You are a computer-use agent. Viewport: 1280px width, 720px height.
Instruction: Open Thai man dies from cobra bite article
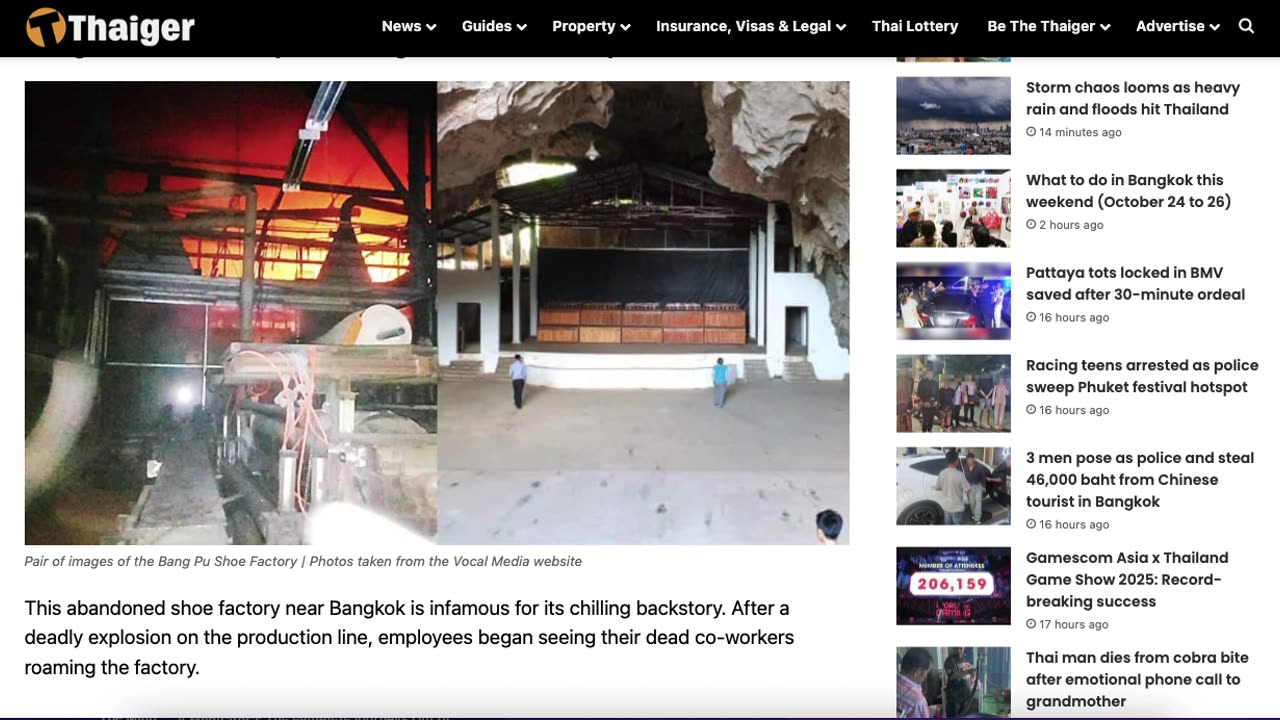(x=1137, y=680)
